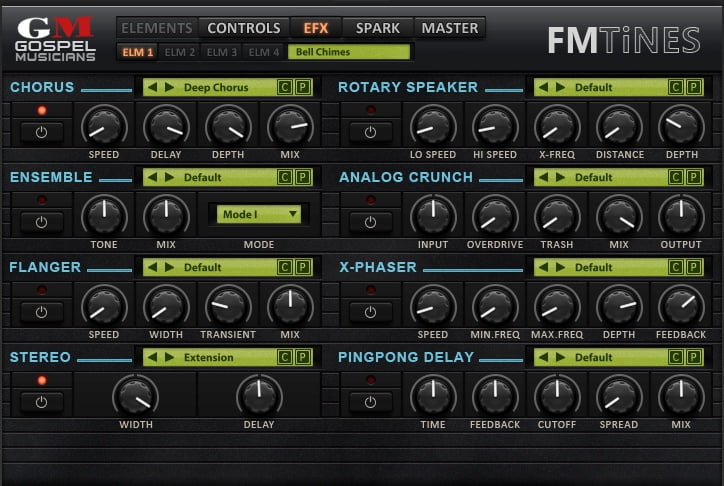Click the Stereo WIDTH knob
The width and height of the screenshot is (724, 486).
[x=136, y=396]
